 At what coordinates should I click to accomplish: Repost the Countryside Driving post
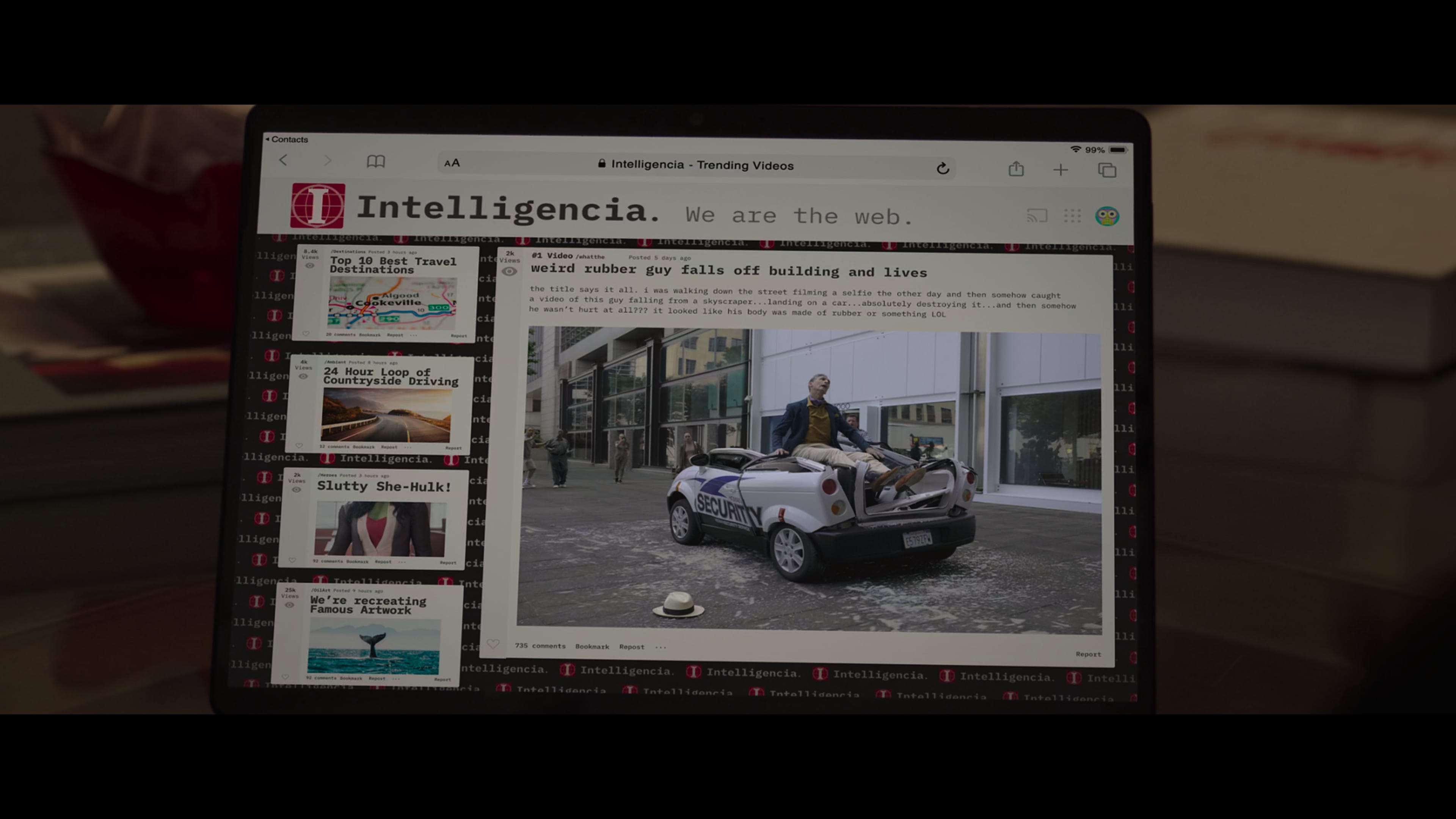coord(389,447)
